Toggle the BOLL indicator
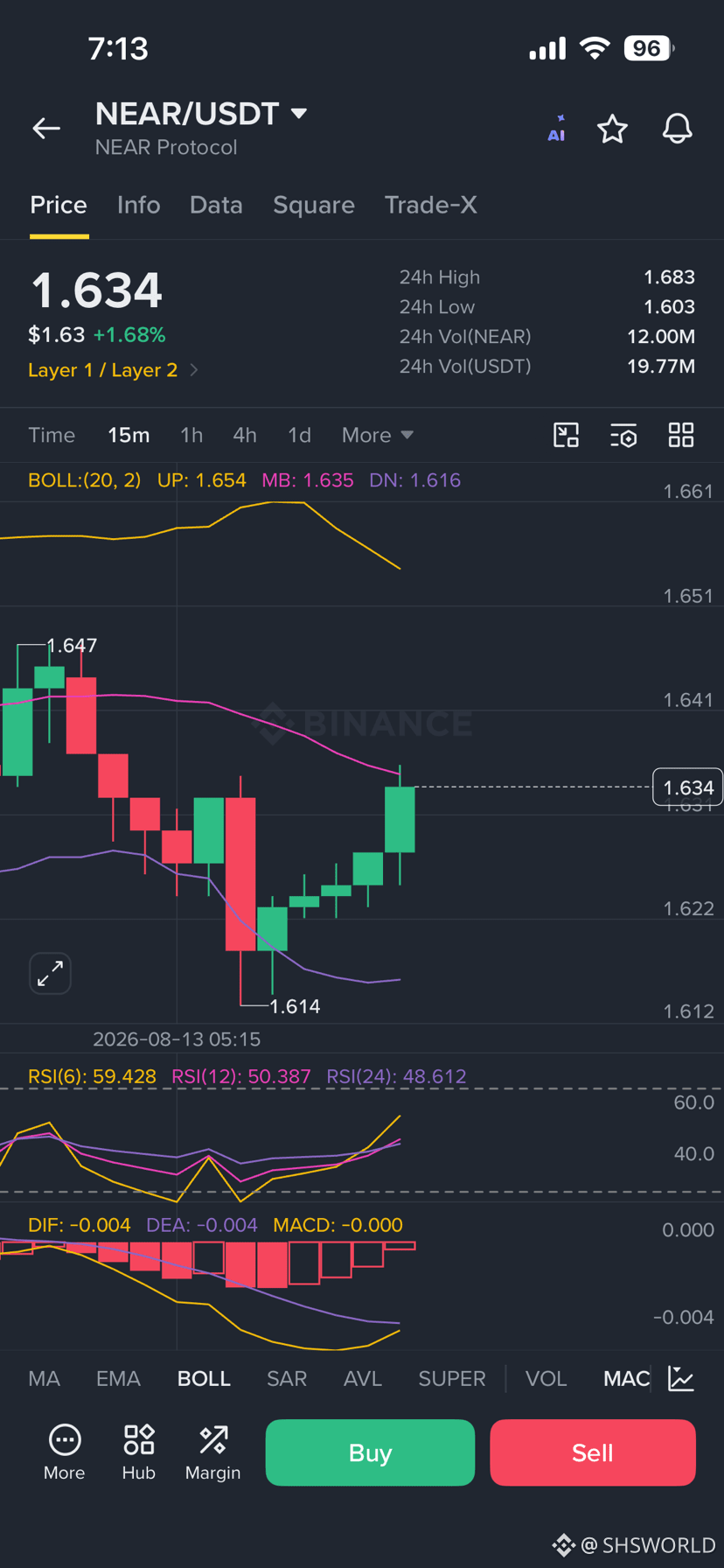This screenshot has height=1568, width=724. point(204,1379)
